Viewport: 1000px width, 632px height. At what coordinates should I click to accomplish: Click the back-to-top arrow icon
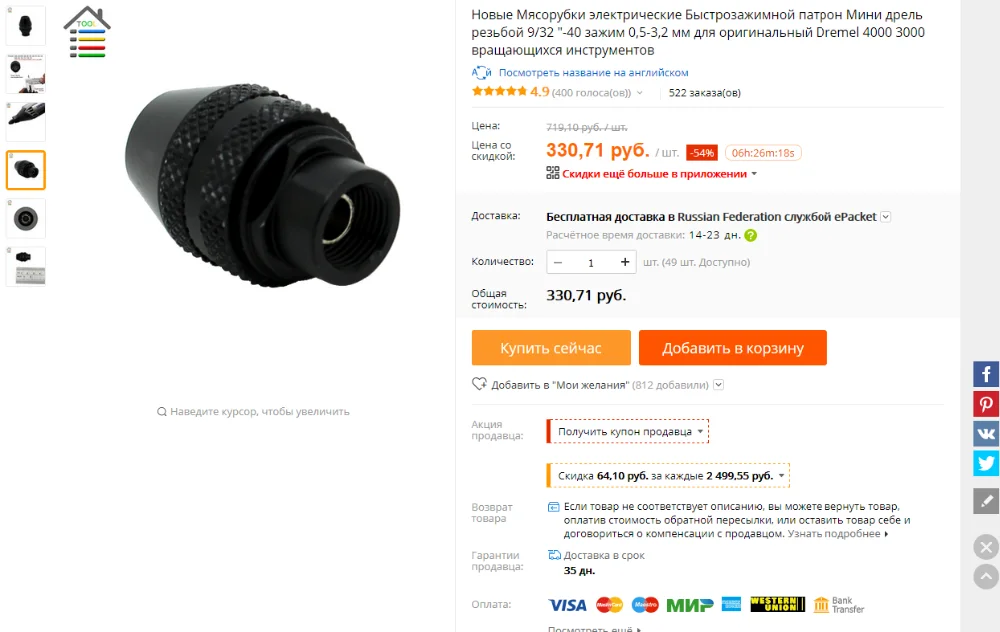[986, 577]
